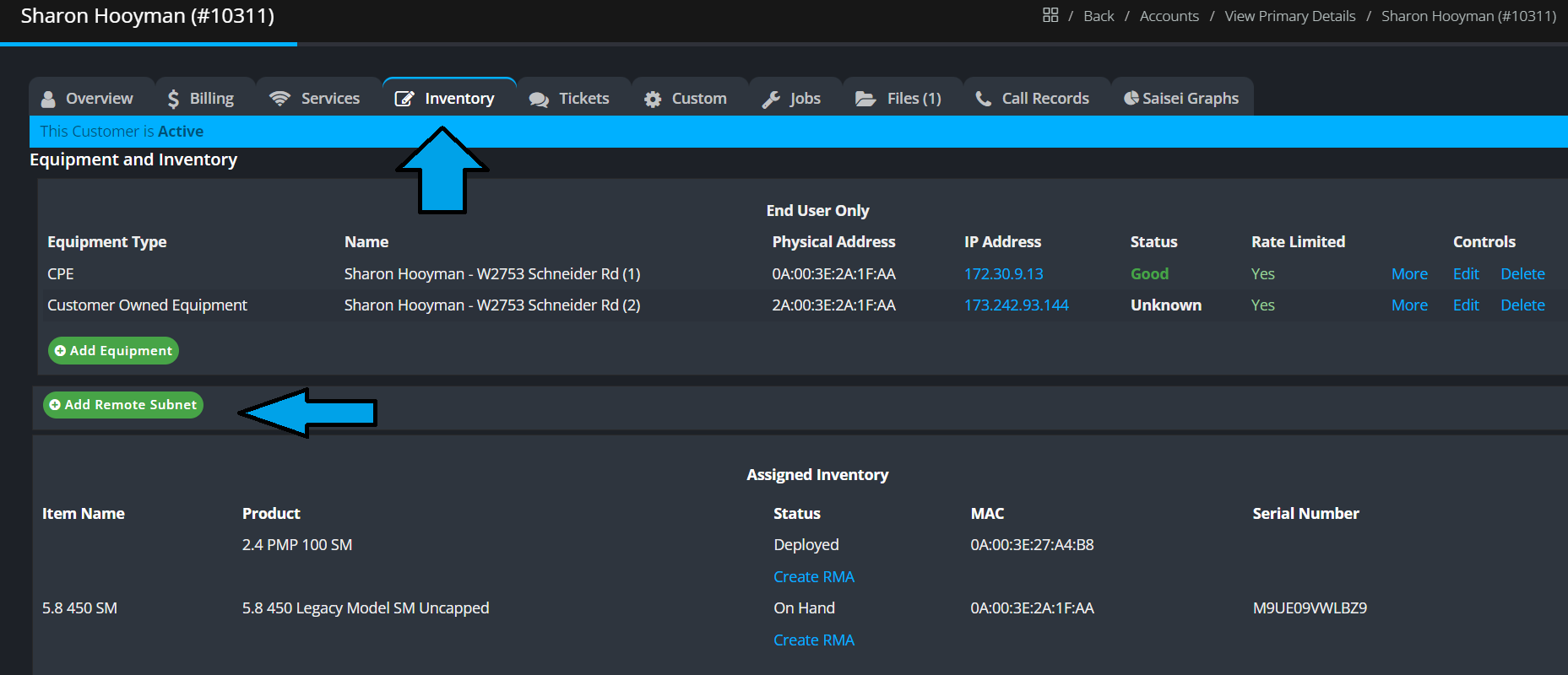Click the dashboard grid icon in breadcrumb

click(x=1050, y=15)
